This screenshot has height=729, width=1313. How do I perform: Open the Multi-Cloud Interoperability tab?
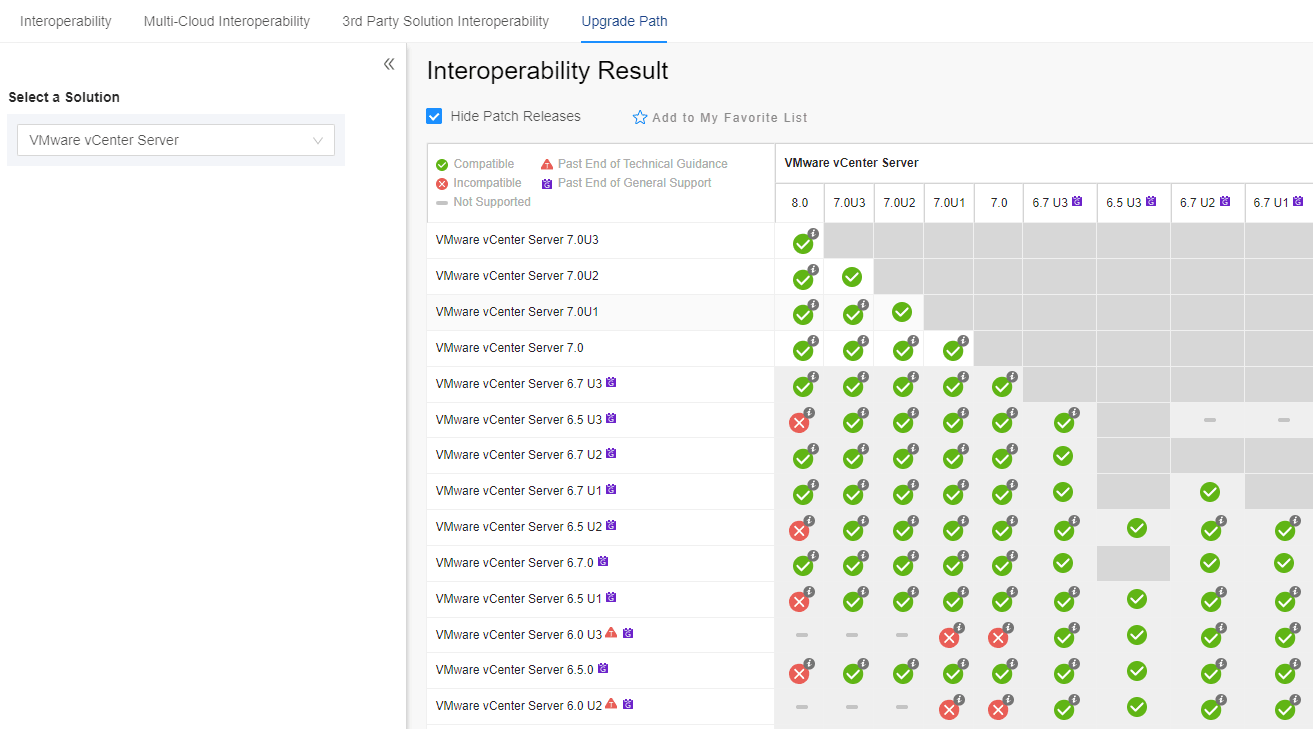click(x=227, y=21)
